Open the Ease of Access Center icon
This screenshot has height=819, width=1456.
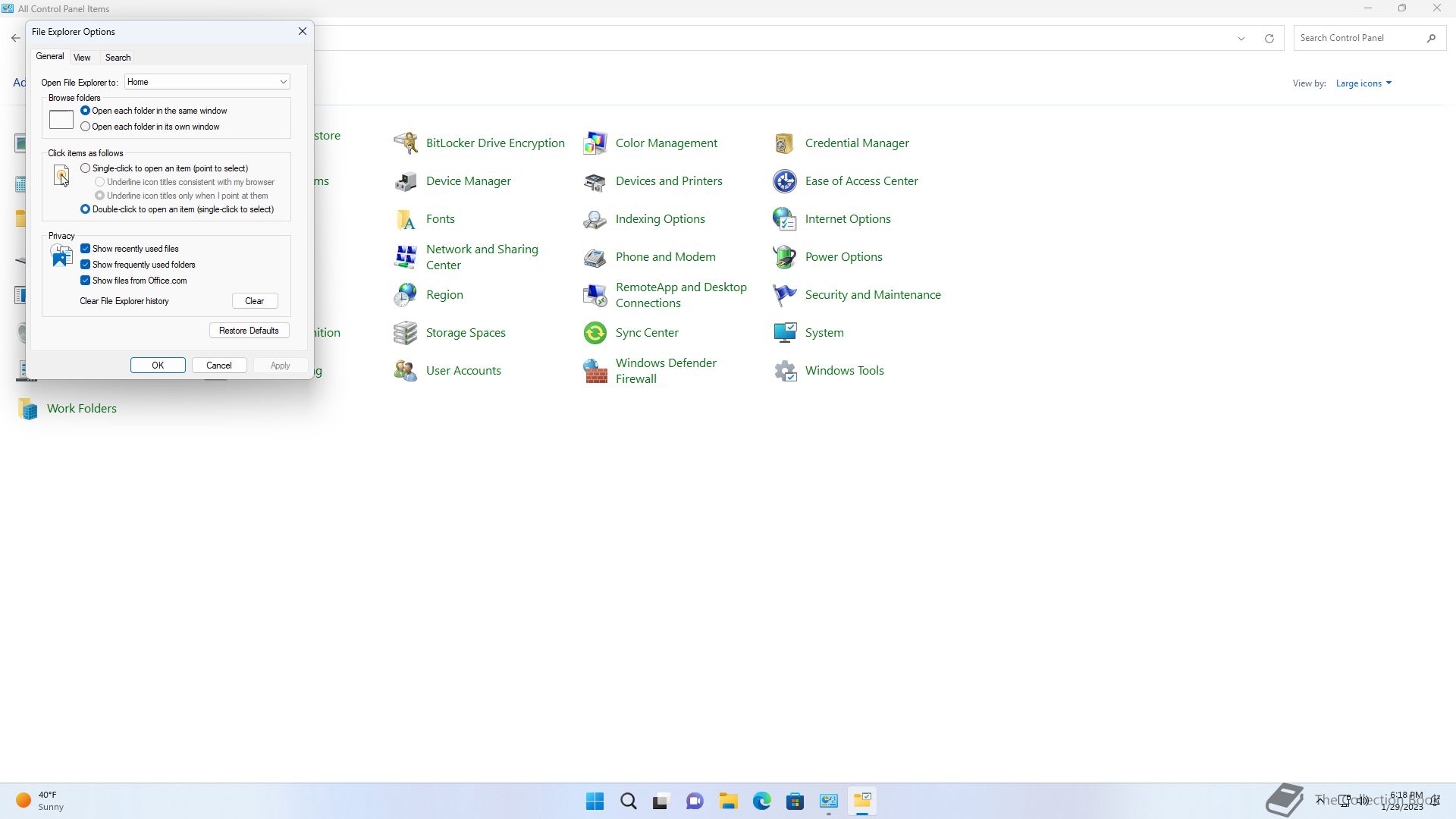click(x=785, y=180)
